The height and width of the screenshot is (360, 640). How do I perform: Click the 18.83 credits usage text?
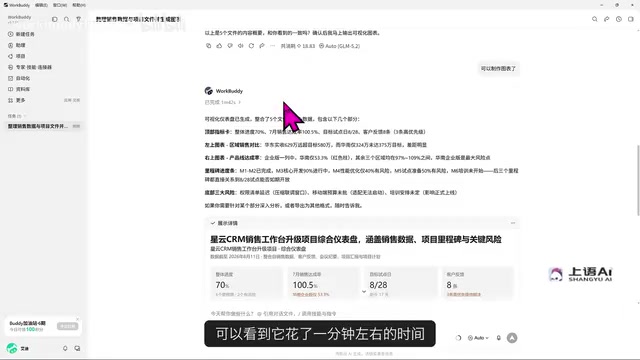tap(298, 46)
